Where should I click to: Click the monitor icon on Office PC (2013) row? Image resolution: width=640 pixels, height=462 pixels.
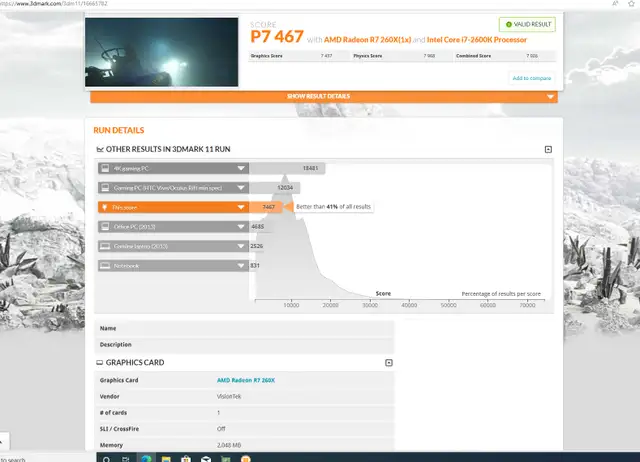pos(105,227)
